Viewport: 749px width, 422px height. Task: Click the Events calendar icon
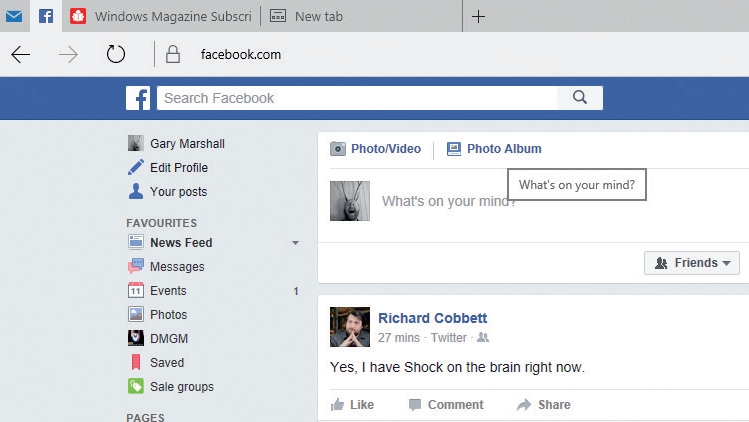[x=136, y=290]
